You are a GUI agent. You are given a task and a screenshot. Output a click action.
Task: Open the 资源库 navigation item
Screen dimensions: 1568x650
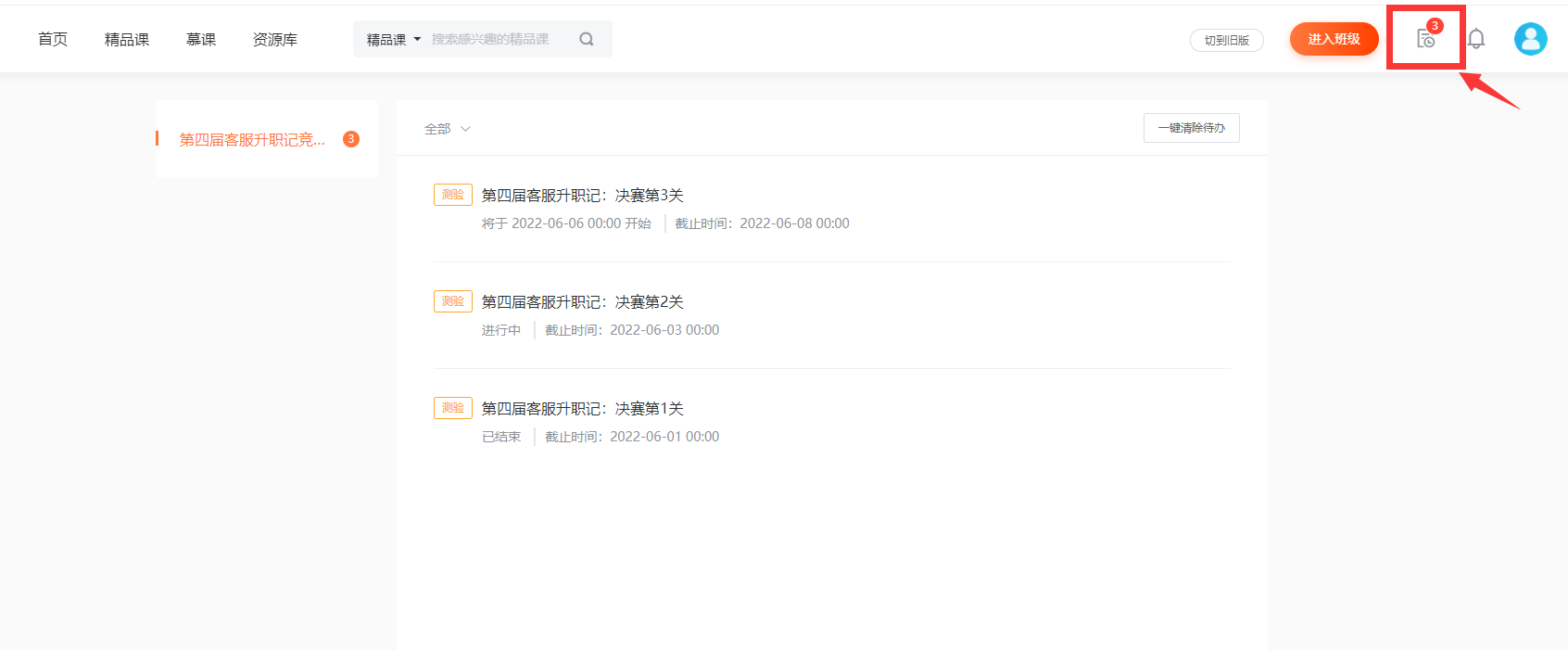point(275,39)
